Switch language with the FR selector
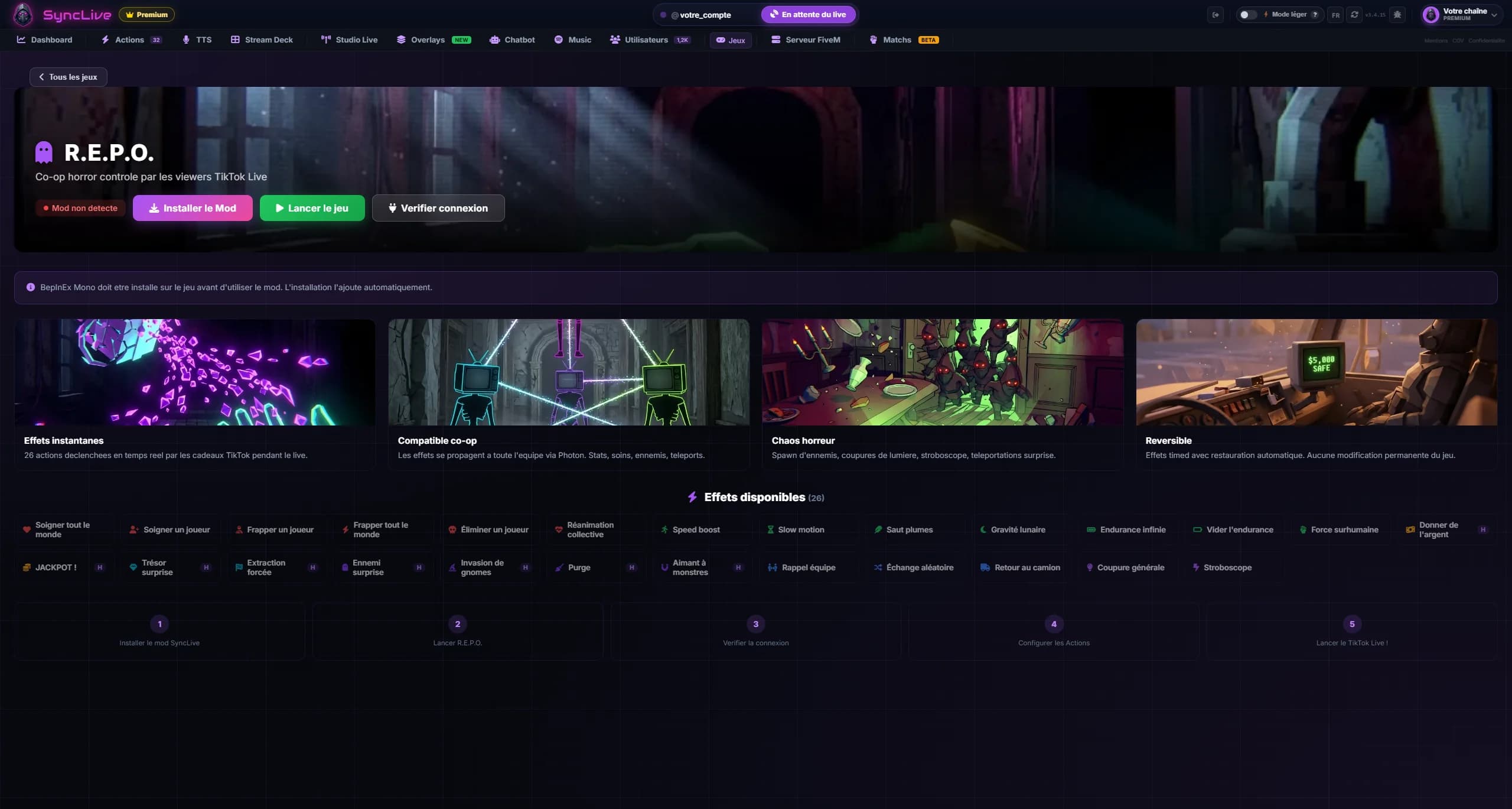This screenshot has height=809, width=1512. tap(1335, 15)
